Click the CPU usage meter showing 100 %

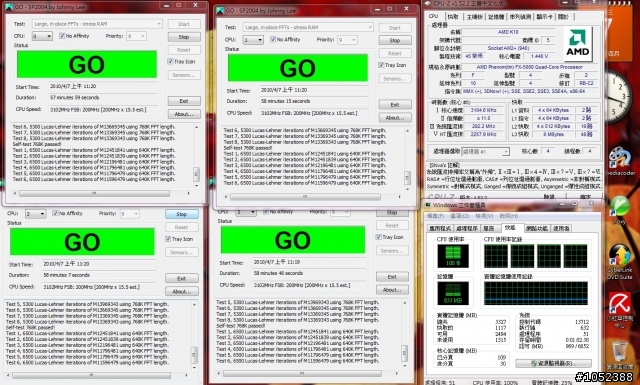pyautogui.click(x=452, y=256)
